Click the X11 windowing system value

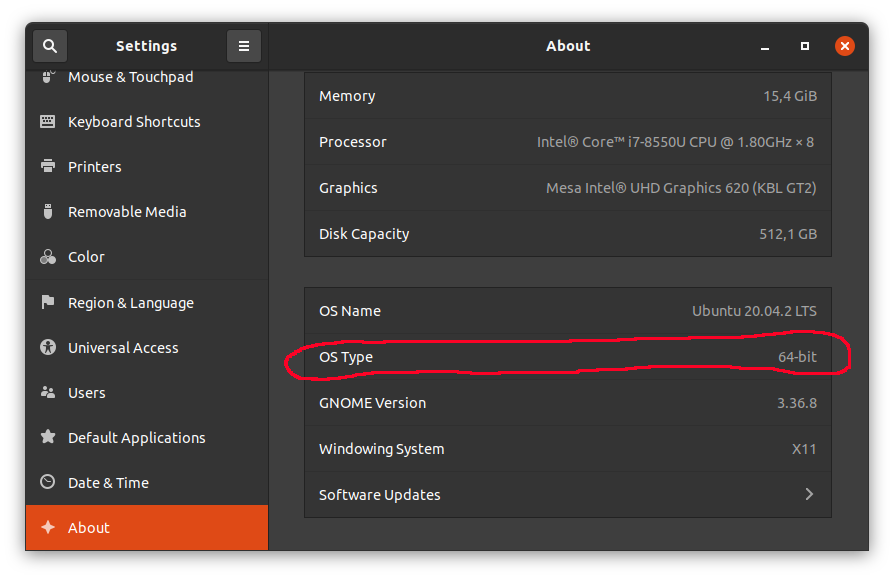tap(804, 449)
